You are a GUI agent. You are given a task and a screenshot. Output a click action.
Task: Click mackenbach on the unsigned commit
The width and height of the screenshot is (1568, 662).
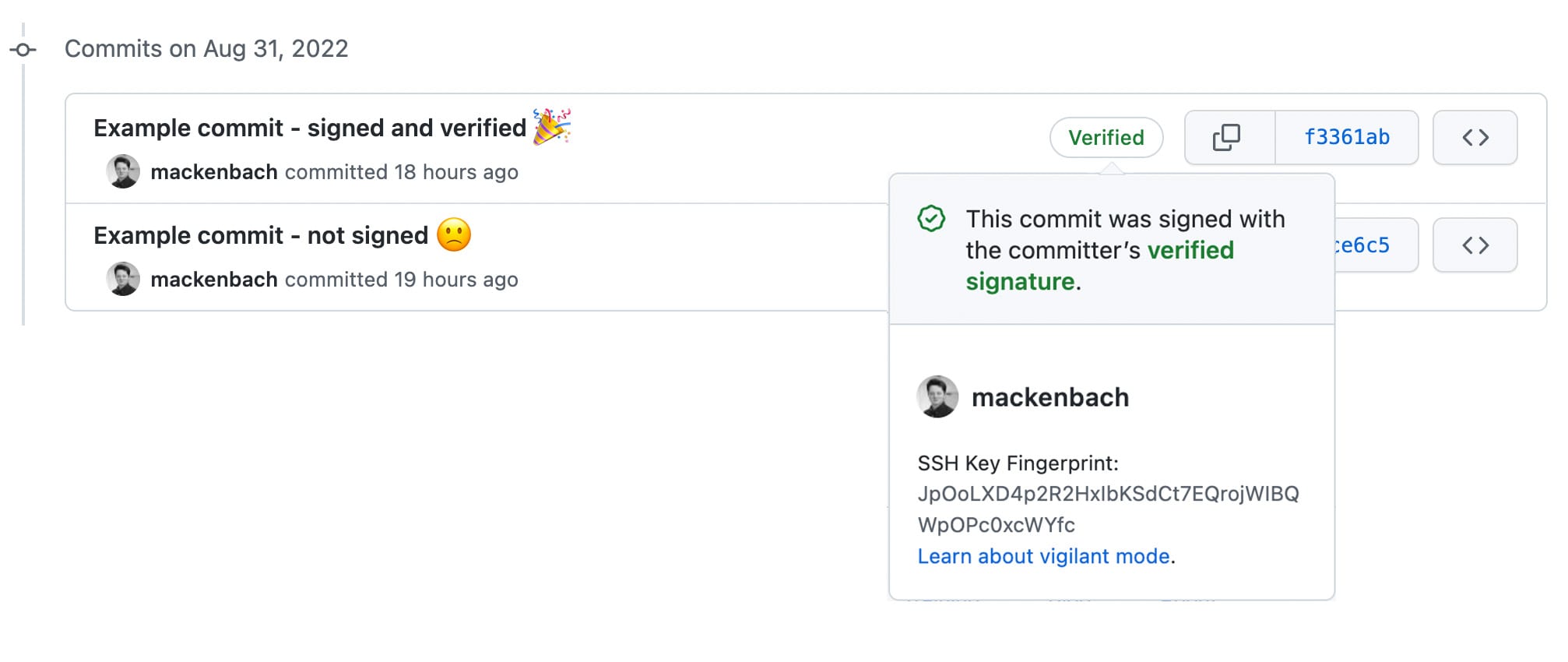point(214,279)
